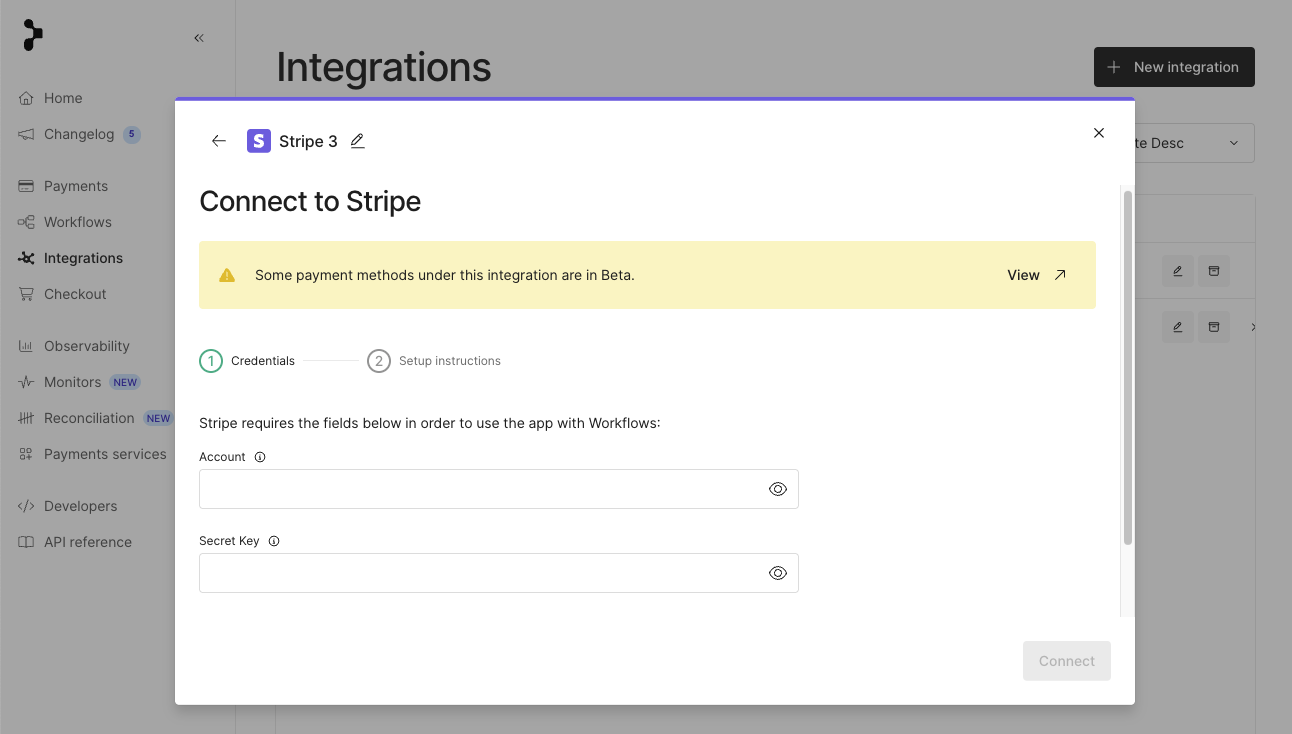Open Checkout in the sidebar
The height and width of the screenshot is (734, 1292).
click(75, 294)
